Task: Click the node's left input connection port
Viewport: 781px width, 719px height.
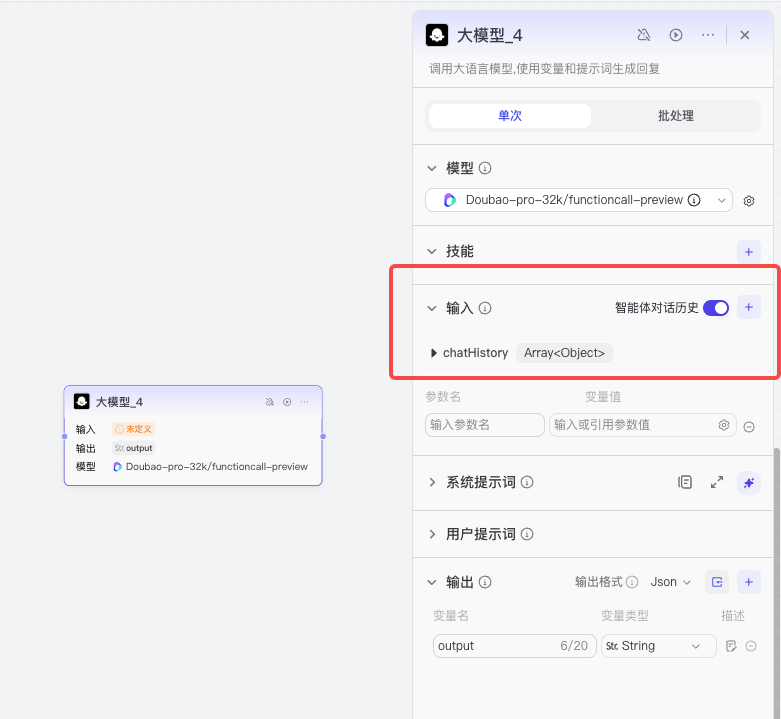Action: point(64,437)
